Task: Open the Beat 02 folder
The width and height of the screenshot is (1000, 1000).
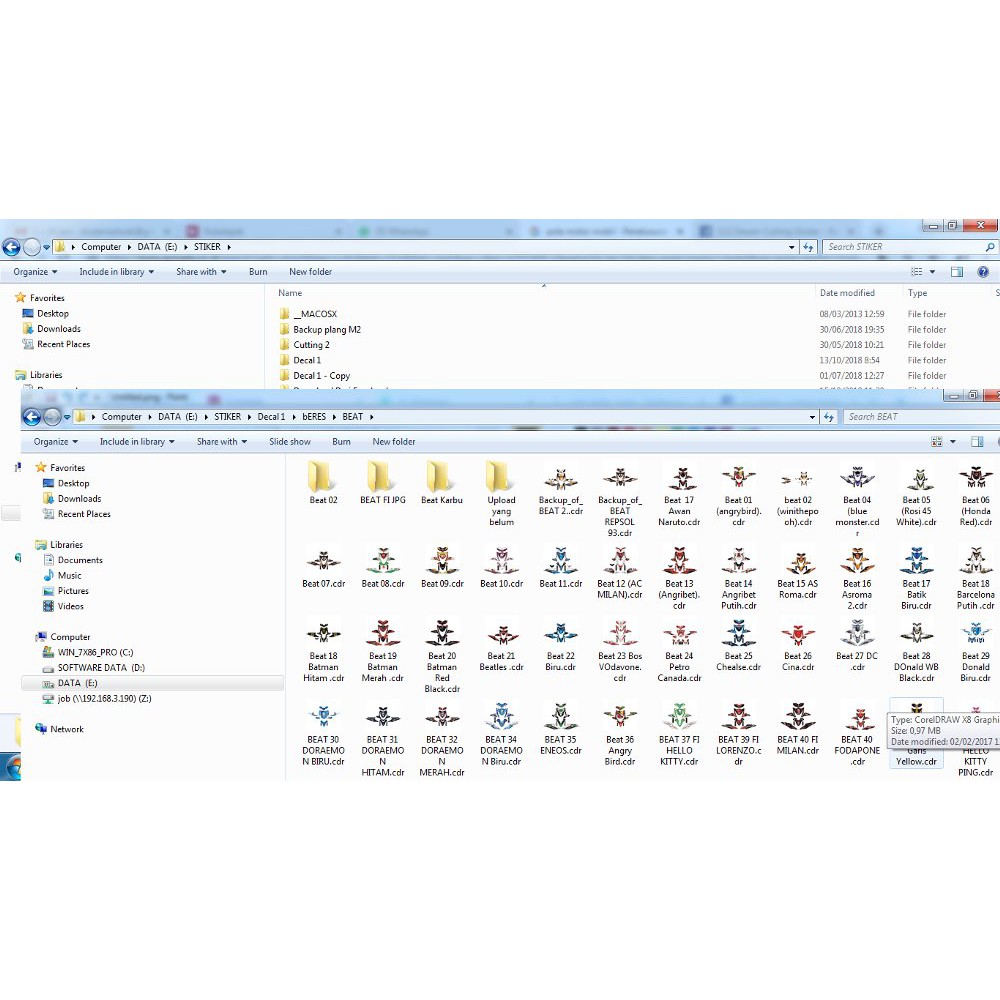Action: (323, 479)
